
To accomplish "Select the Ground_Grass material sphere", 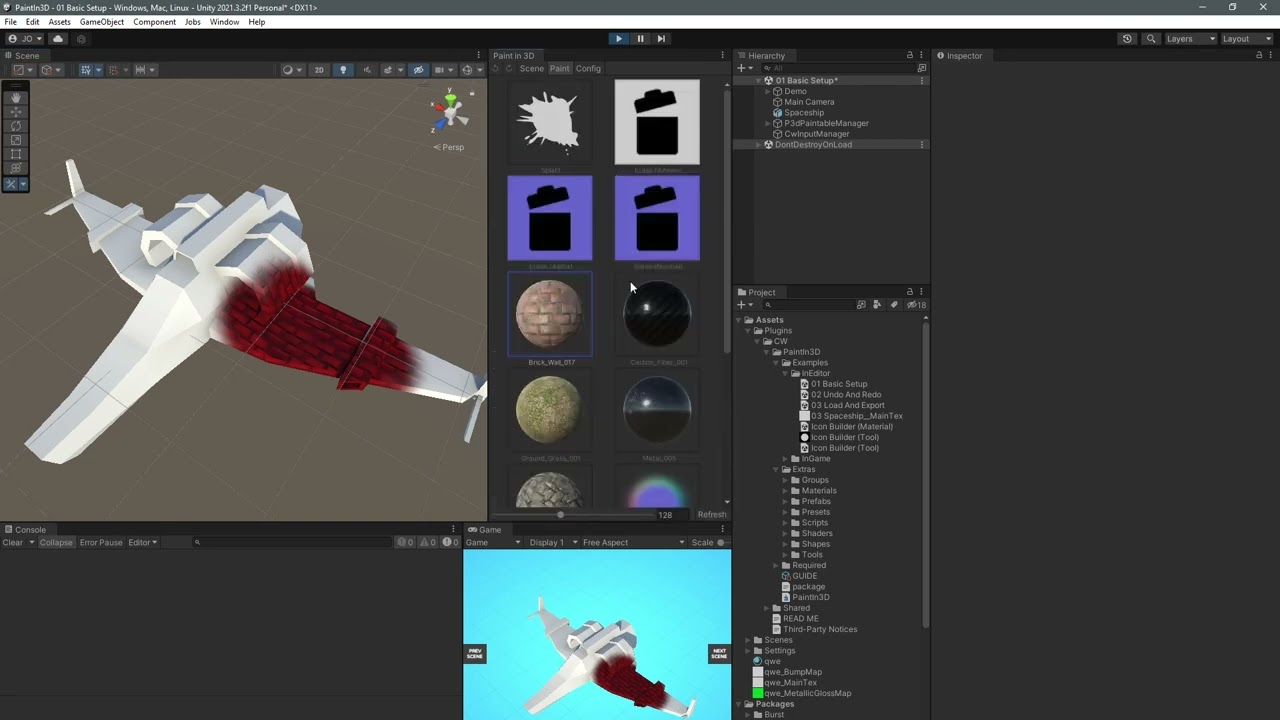I will click(x=550, y=409).
